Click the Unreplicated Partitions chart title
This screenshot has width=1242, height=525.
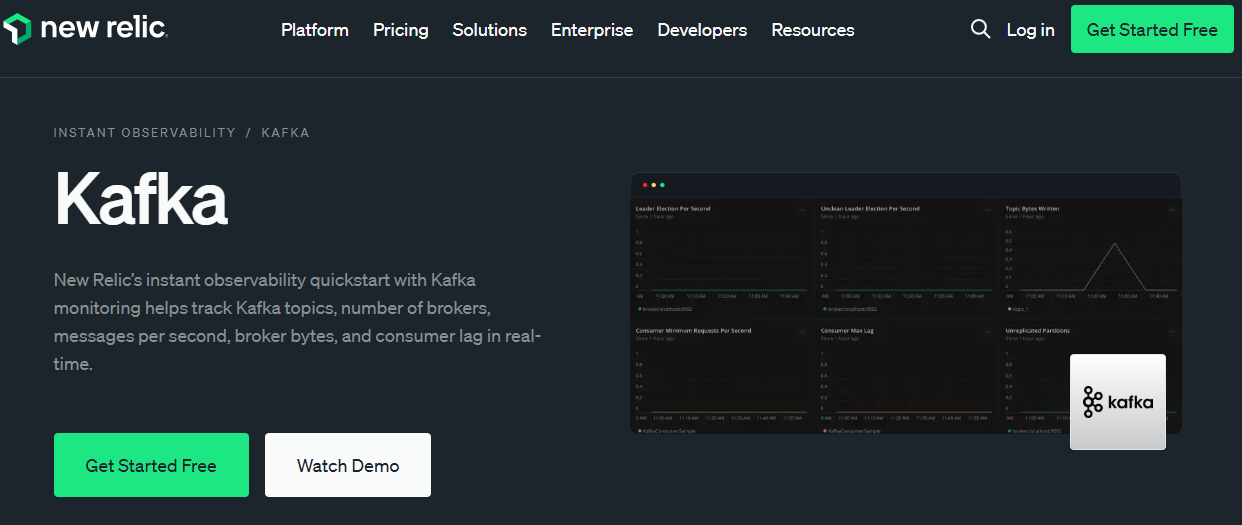1038,330
